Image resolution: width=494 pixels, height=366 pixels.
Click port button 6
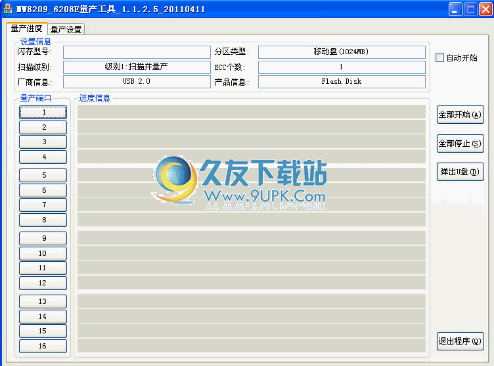click(43, 190)
